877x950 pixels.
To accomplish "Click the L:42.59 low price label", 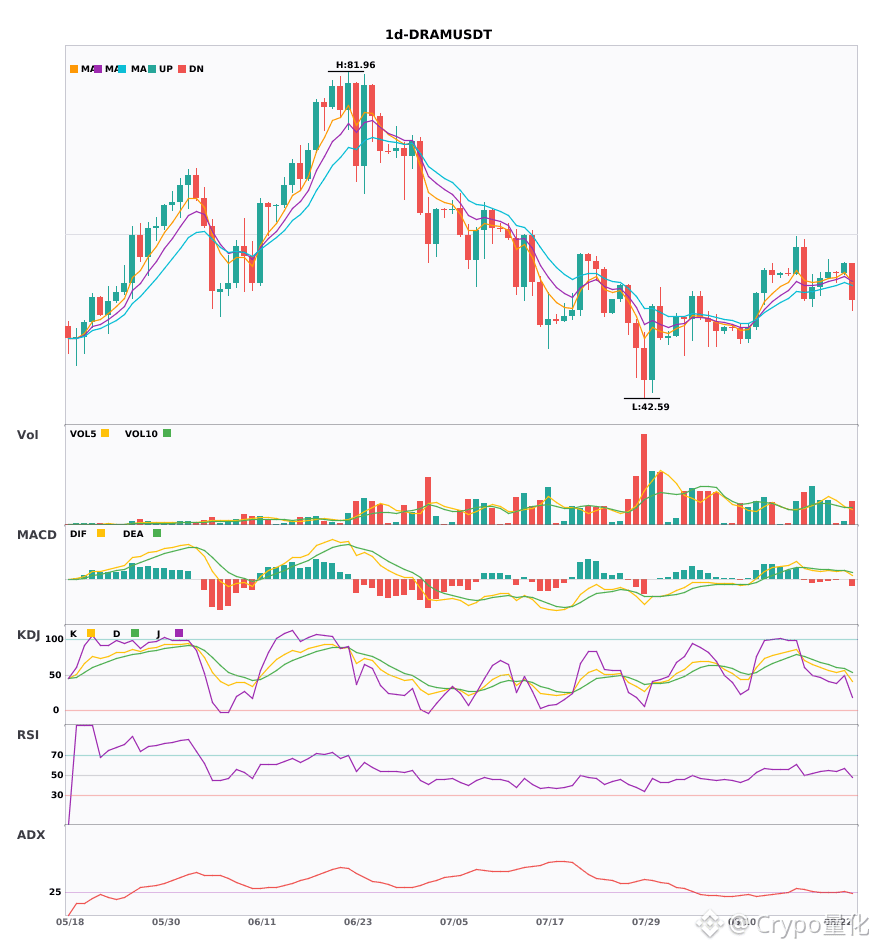I will (650, 407).
